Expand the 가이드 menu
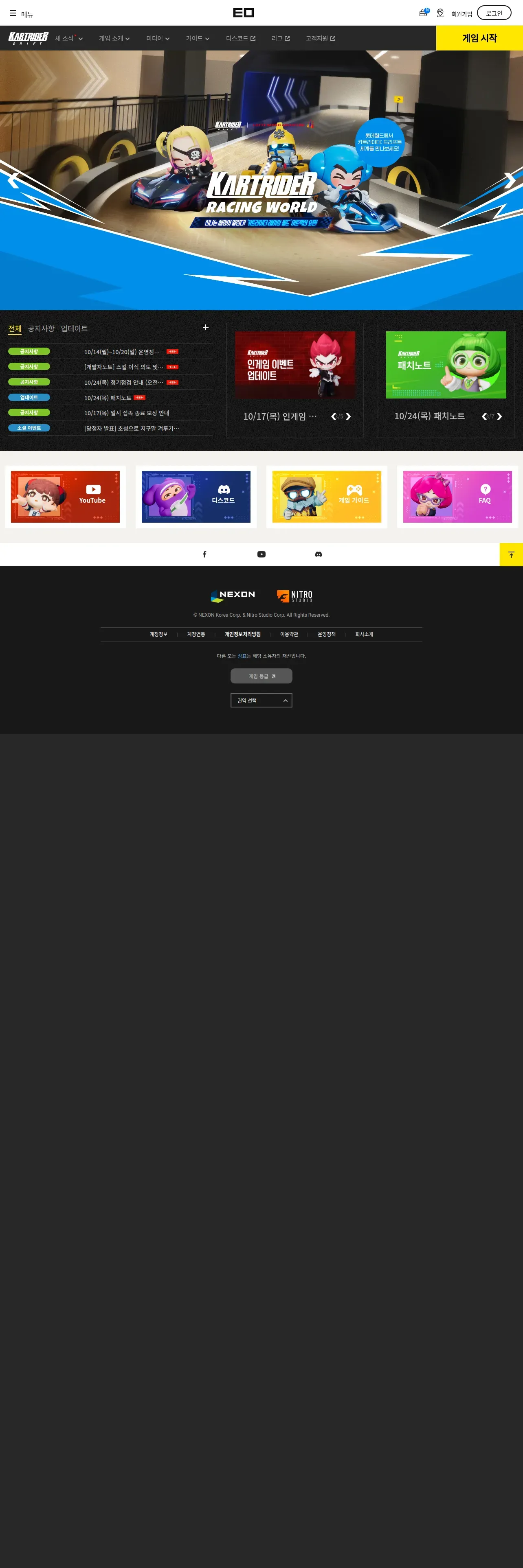Screen dimensions: 523x1568 point(198,38)
